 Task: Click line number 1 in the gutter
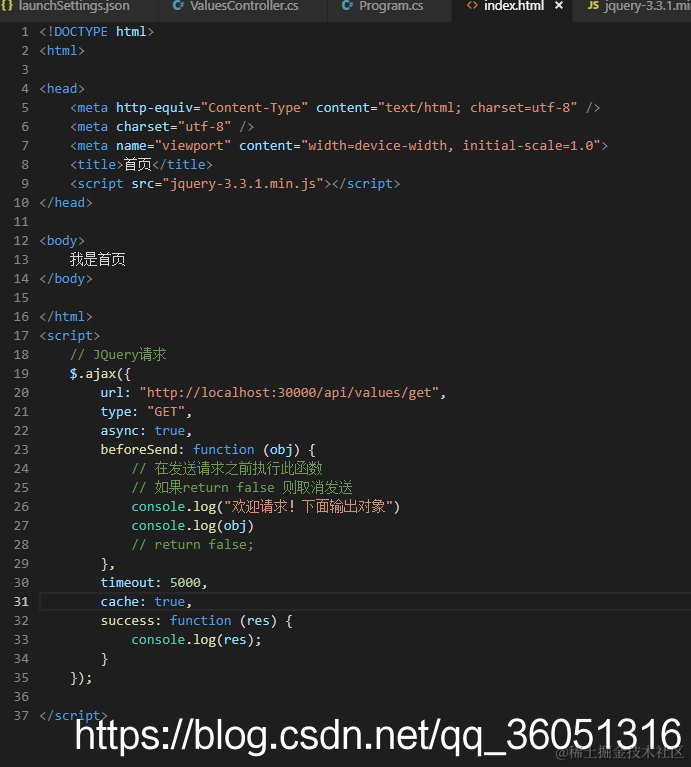(25, 32)
